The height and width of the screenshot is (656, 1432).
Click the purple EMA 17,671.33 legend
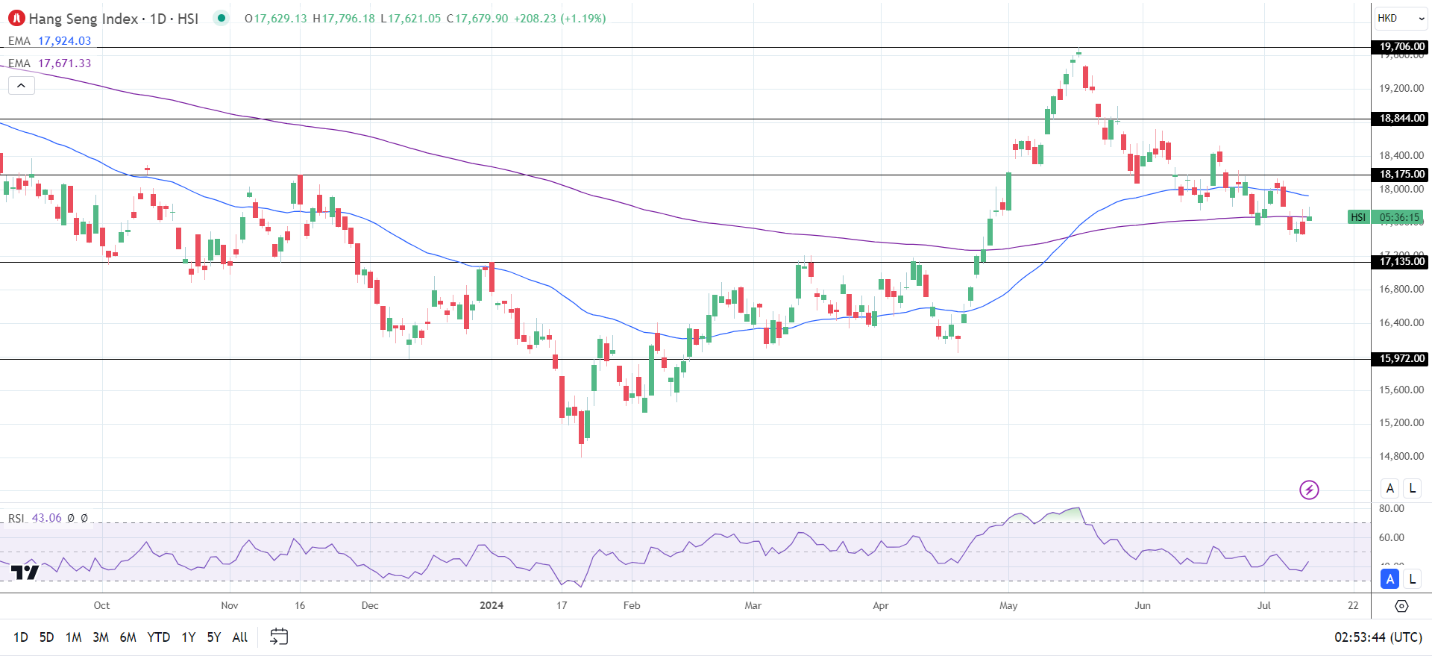pos(50,63)
